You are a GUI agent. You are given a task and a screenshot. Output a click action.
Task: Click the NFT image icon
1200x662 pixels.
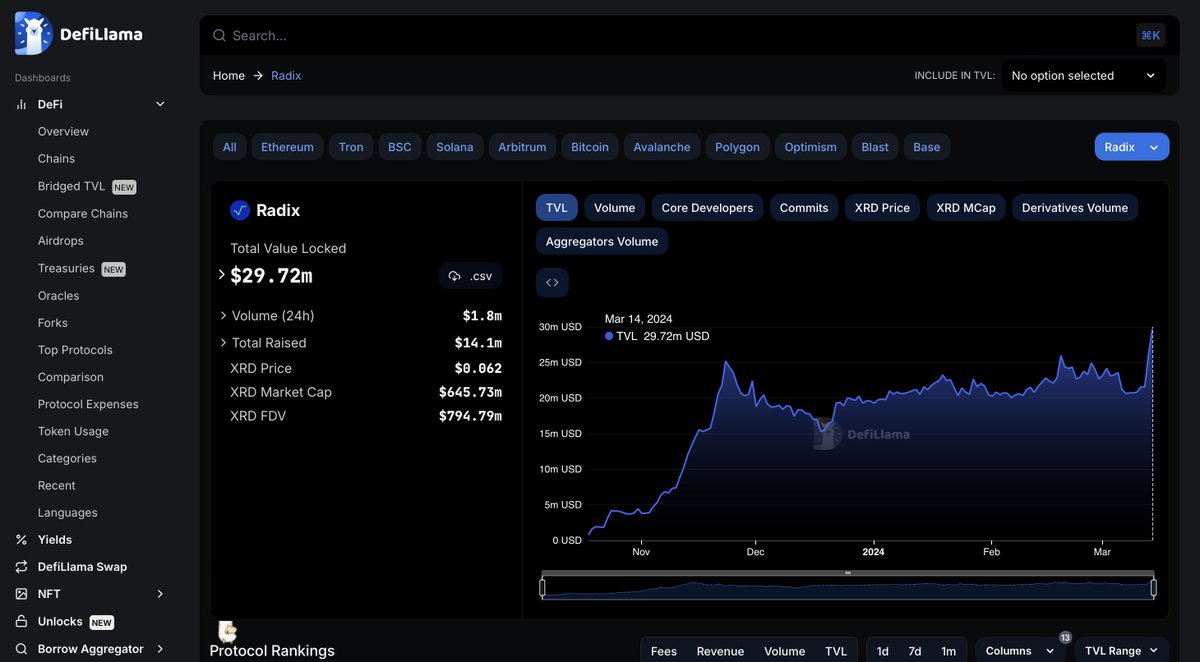click(21, 594)
